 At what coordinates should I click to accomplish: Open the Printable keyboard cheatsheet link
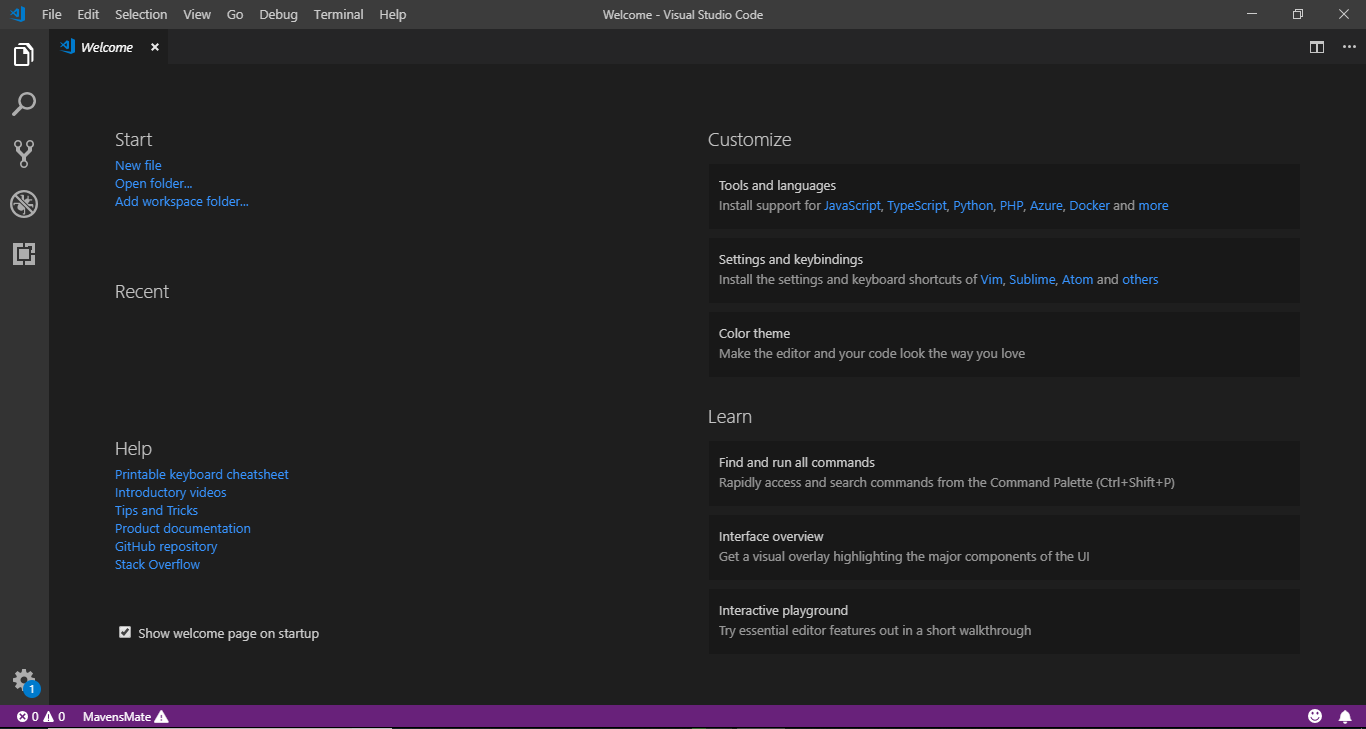click(x=202, y=474)
